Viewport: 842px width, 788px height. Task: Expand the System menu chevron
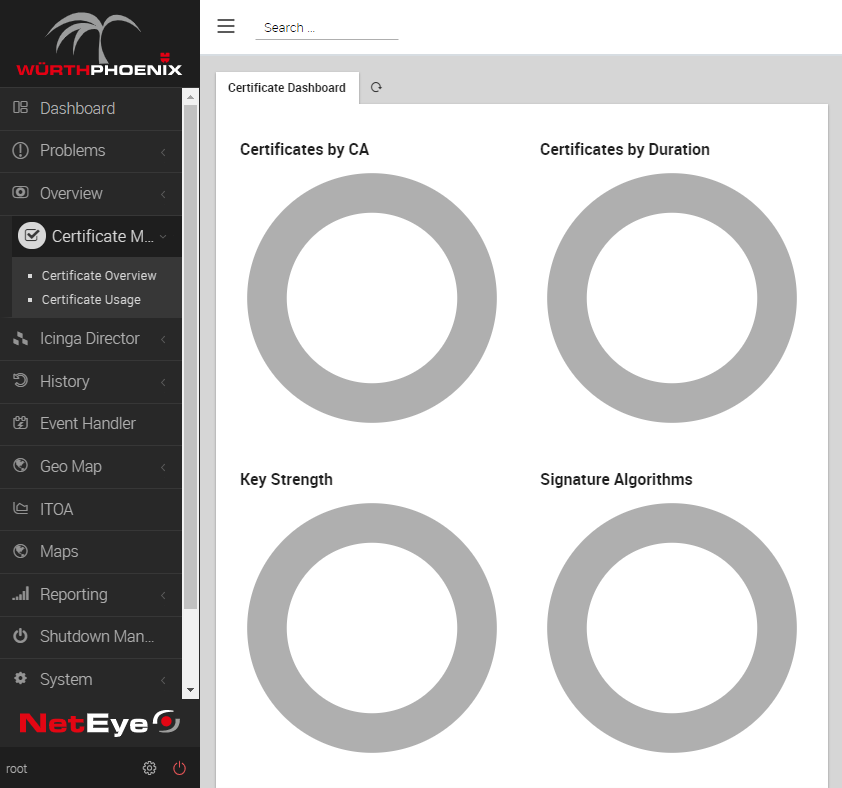pos(163,680)
